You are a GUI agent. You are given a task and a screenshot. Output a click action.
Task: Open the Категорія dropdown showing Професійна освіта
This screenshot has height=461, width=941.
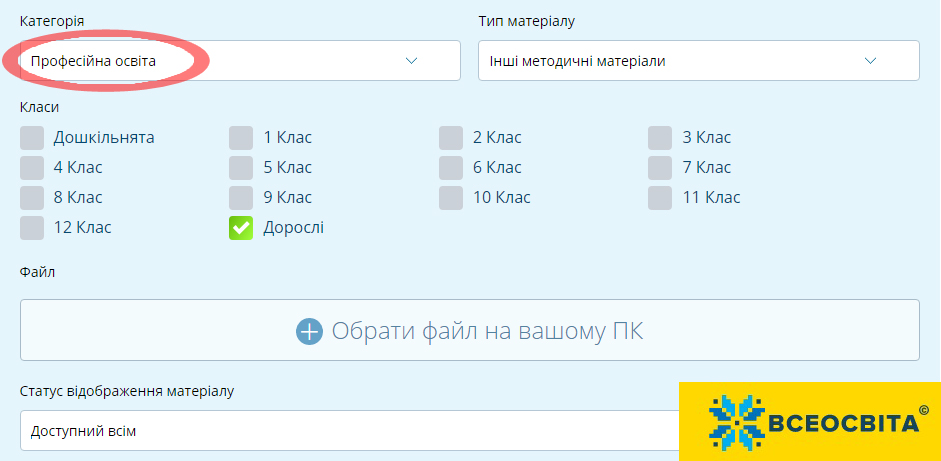[240, 61]
